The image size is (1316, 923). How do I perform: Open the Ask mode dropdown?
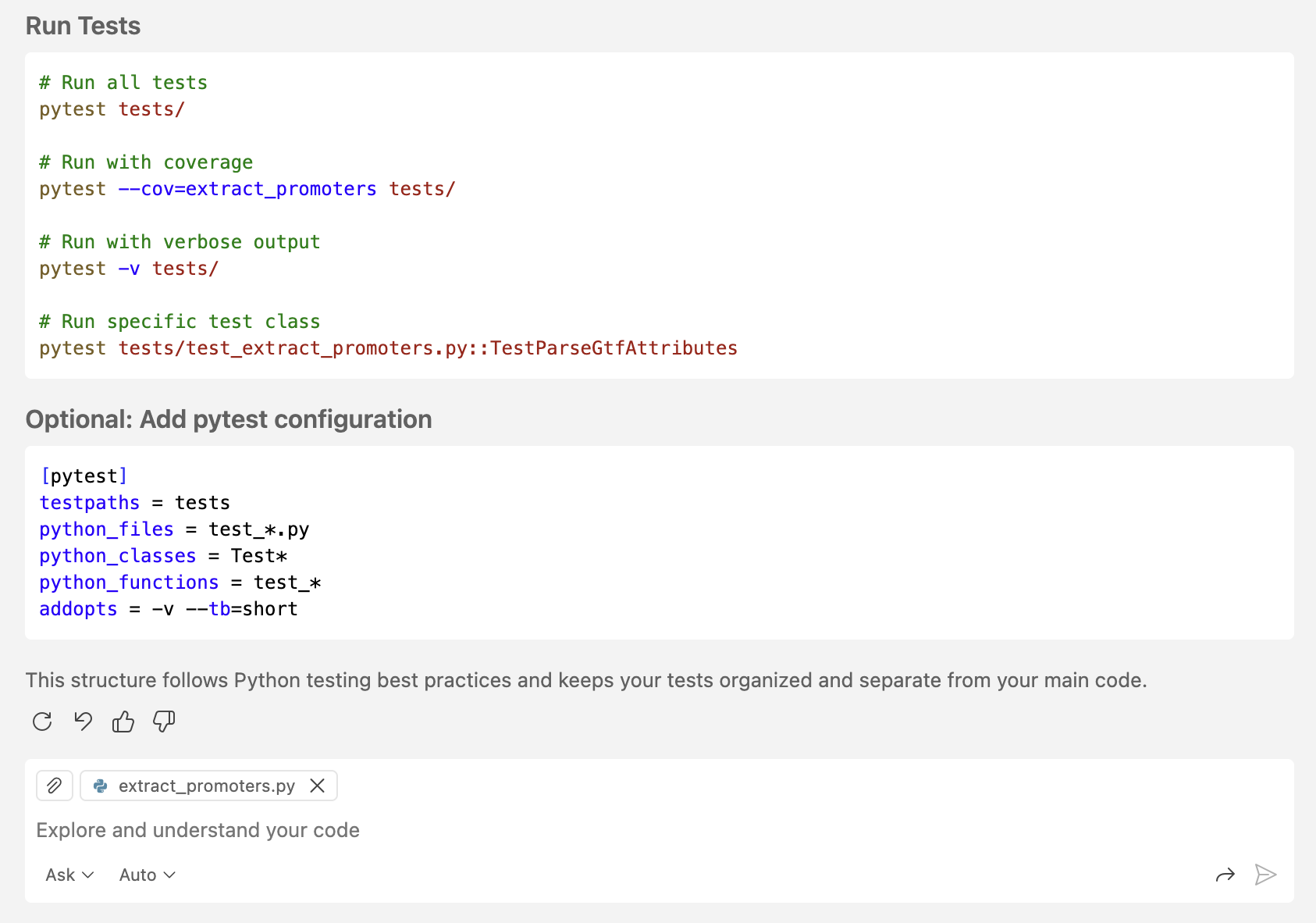pos(69,875)
